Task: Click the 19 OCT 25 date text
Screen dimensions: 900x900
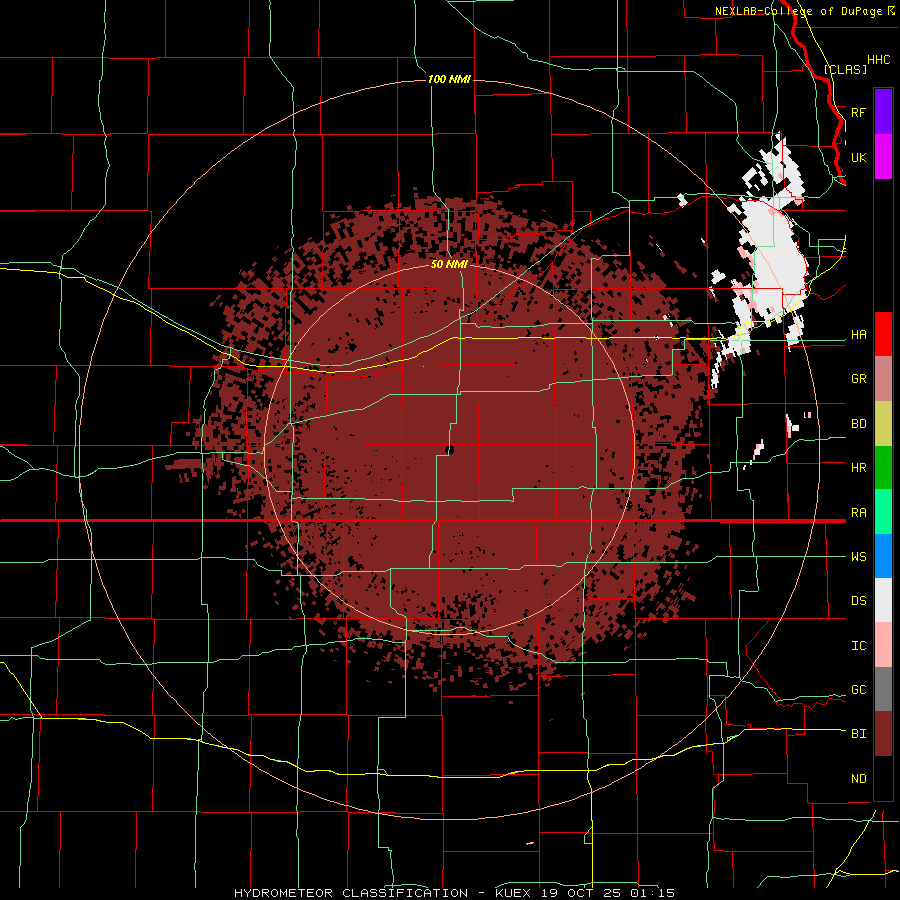Action: pyautogui.click(x=583, y=893)
